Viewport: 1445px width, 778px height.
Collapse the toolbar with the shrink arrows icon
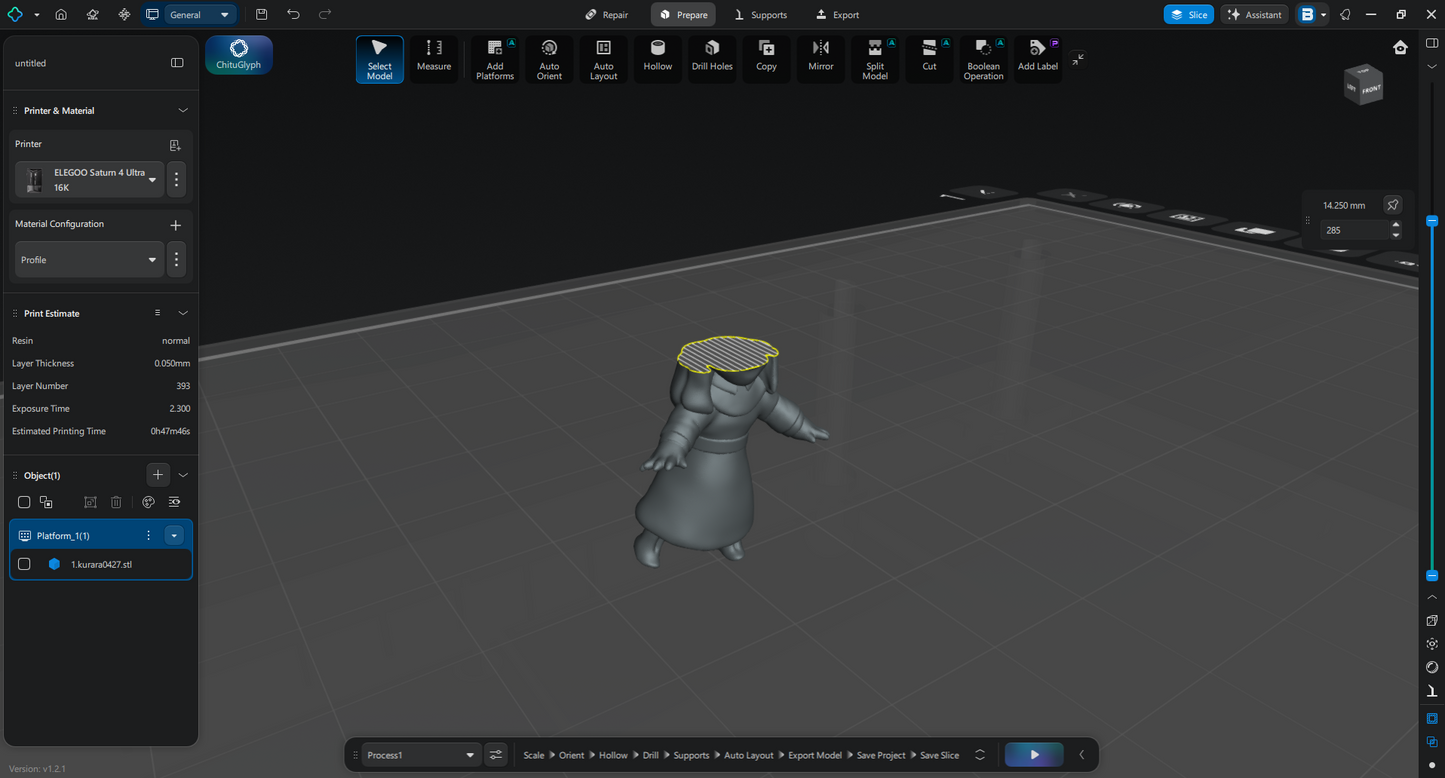(1078, 59)
